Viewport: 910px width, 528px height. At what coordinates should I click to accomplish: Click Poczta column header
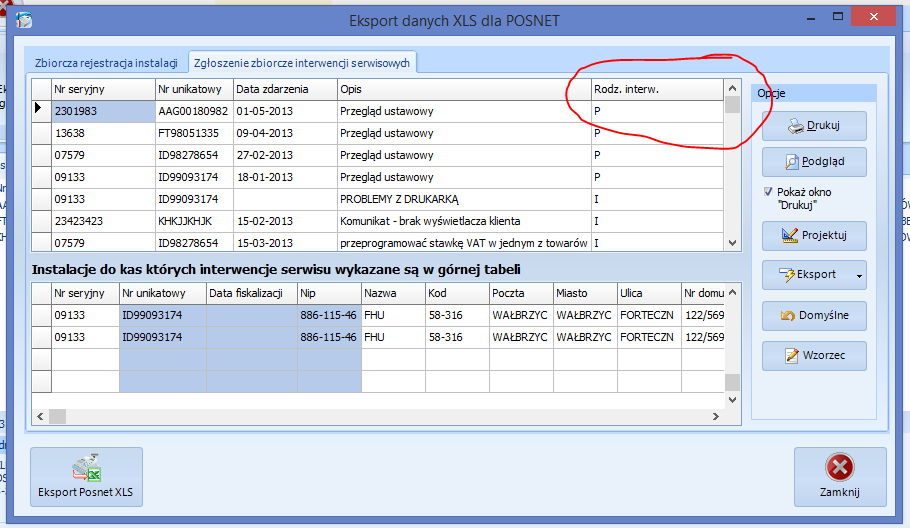[521, 294]
